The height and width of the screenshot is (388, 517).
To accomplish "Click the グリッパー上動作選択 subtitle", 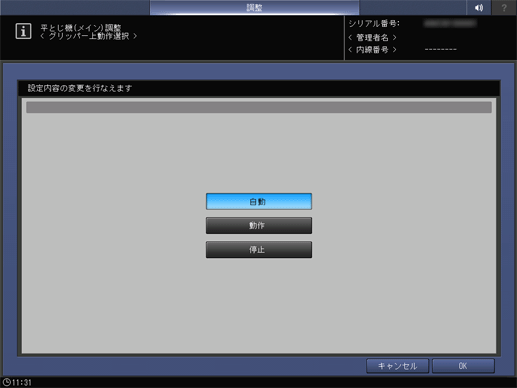I will tap(89, 36).
